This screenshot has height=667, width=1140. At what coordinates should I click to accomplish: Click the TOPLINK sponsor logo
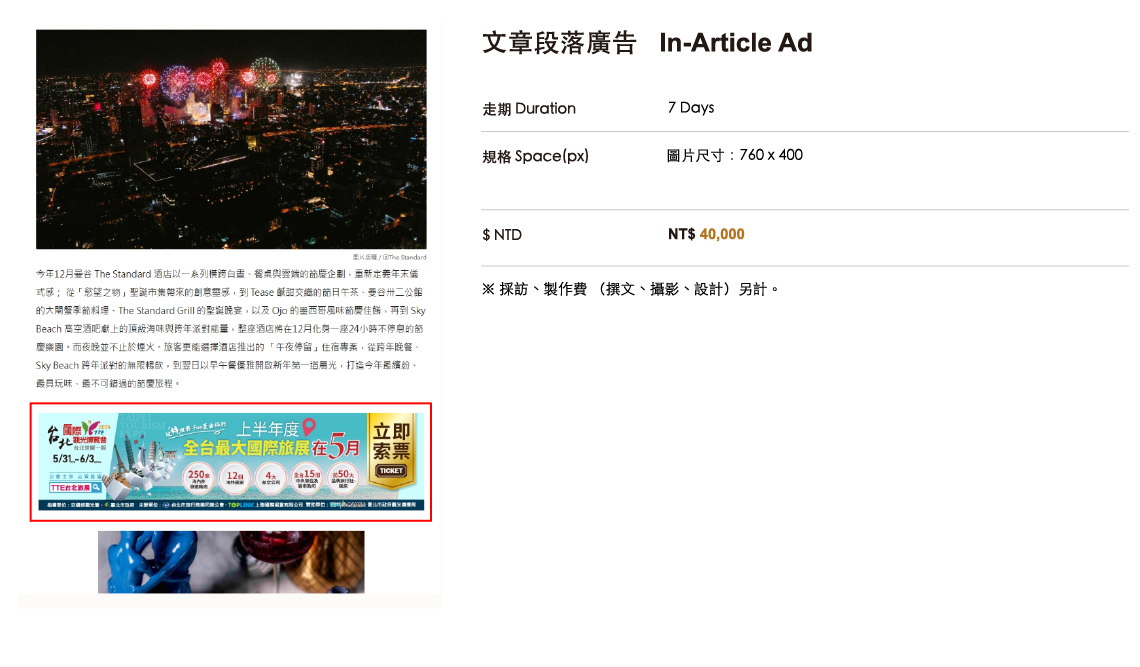242,506
